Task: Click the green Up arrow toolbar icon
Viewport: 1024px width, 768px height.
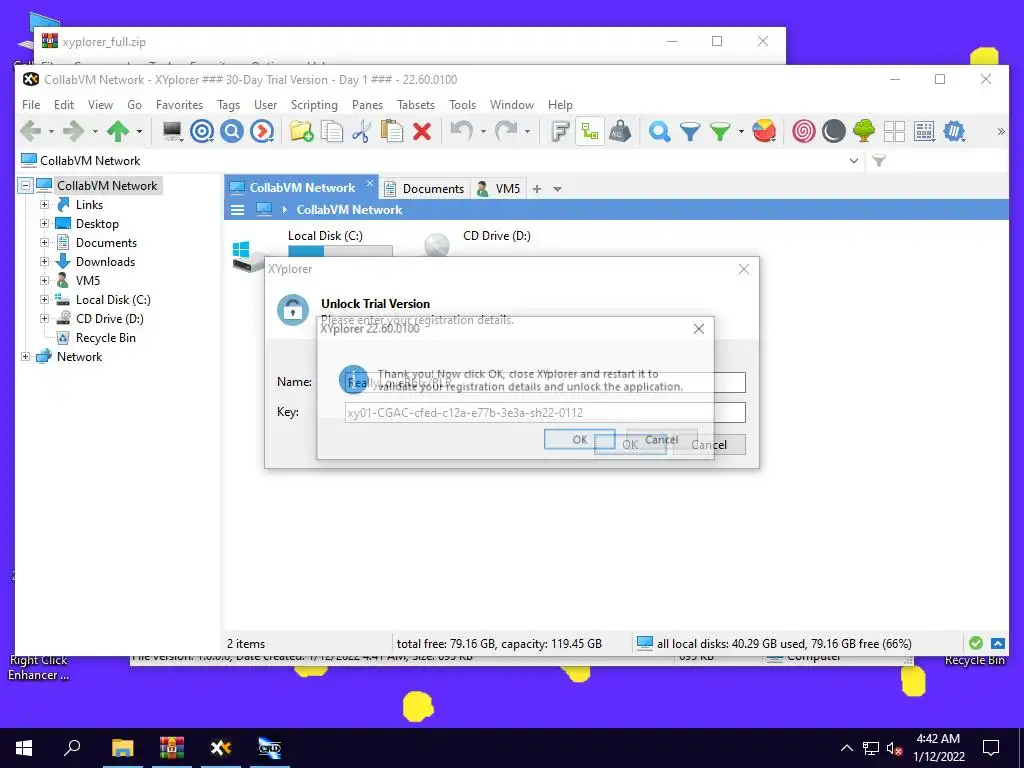Action: click(x=118, y=131)
